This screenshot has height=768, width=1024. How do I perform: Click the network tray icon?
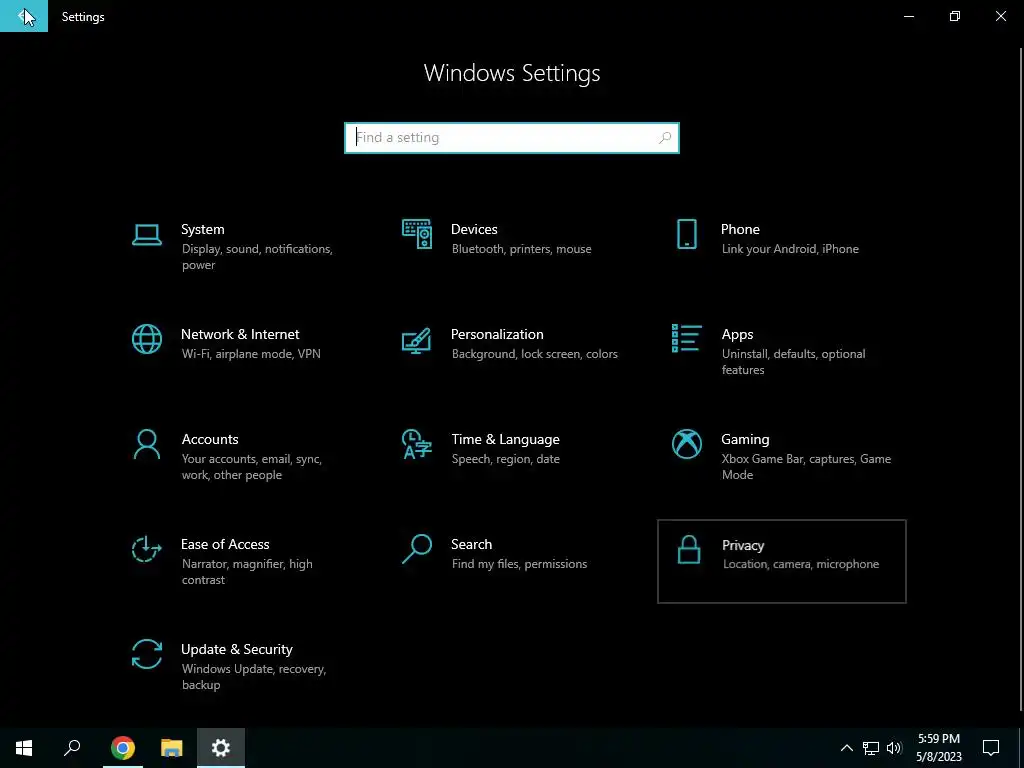coord(871,748)
